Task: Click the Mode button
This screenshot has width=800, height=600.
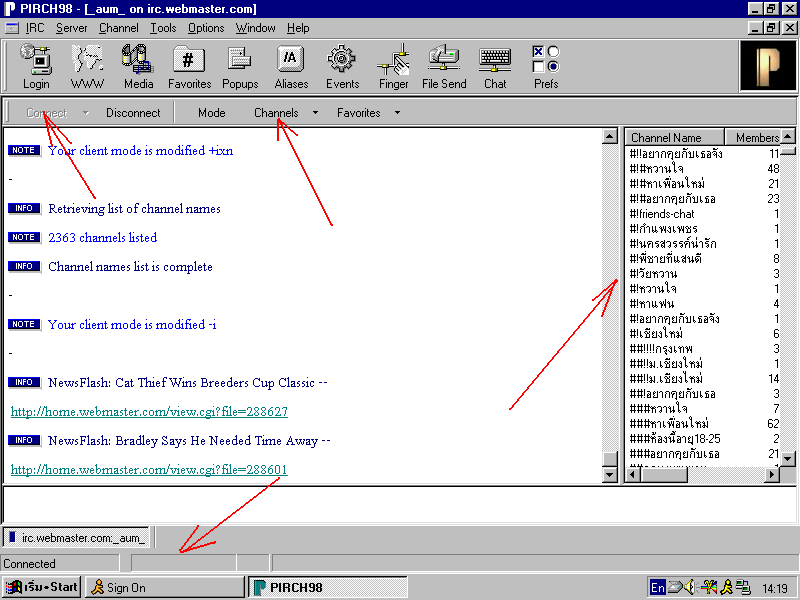Action: (x=211, y=113)
